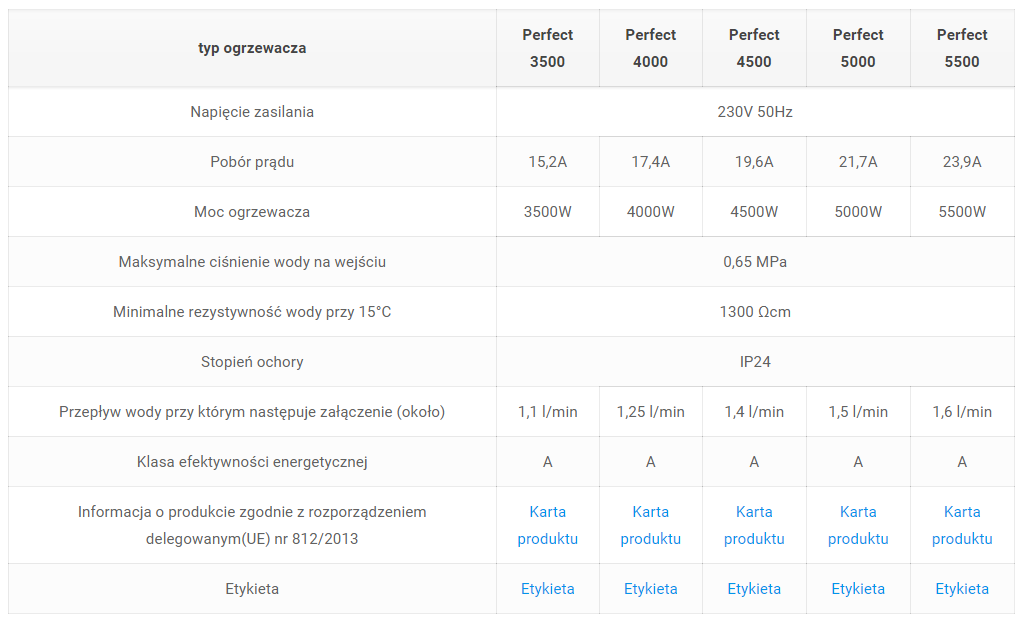Open Karta produktu for Perfect 5000
This screenshot has height=632, width=1025.
858,525
